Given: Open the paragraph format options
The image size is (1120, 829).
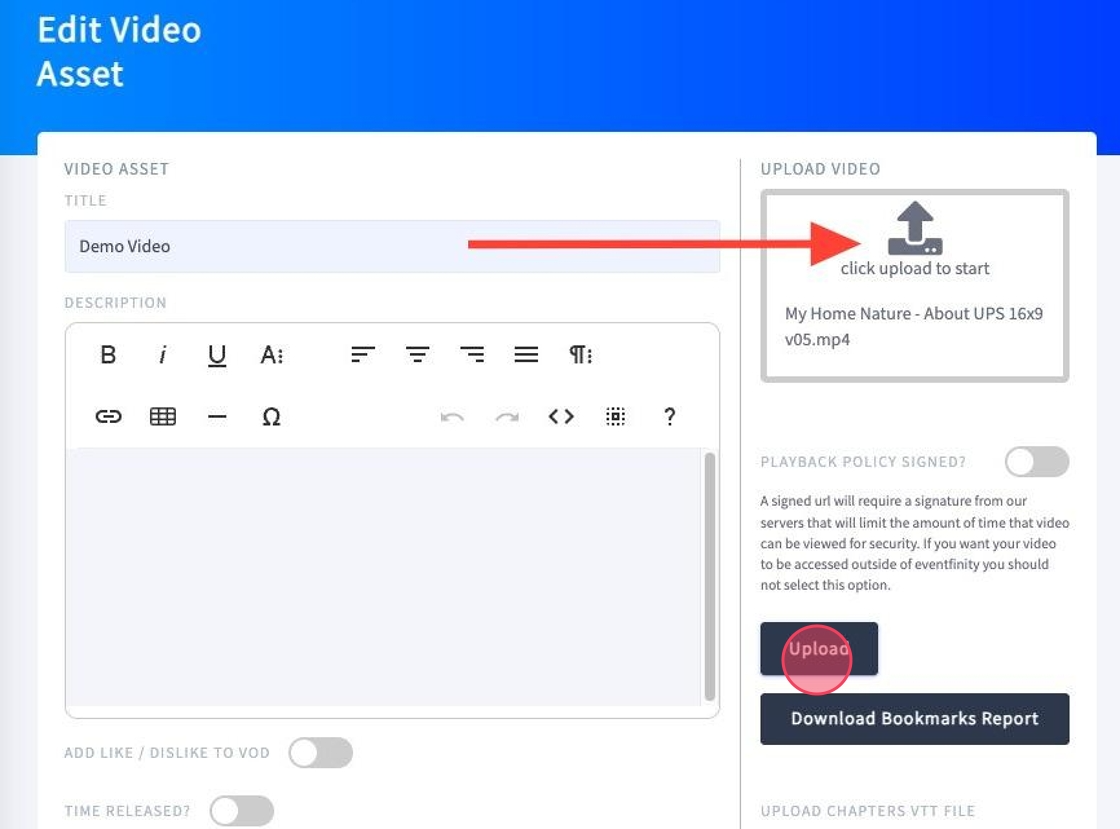Looking at the screenshot, I should tap(581, 355).
